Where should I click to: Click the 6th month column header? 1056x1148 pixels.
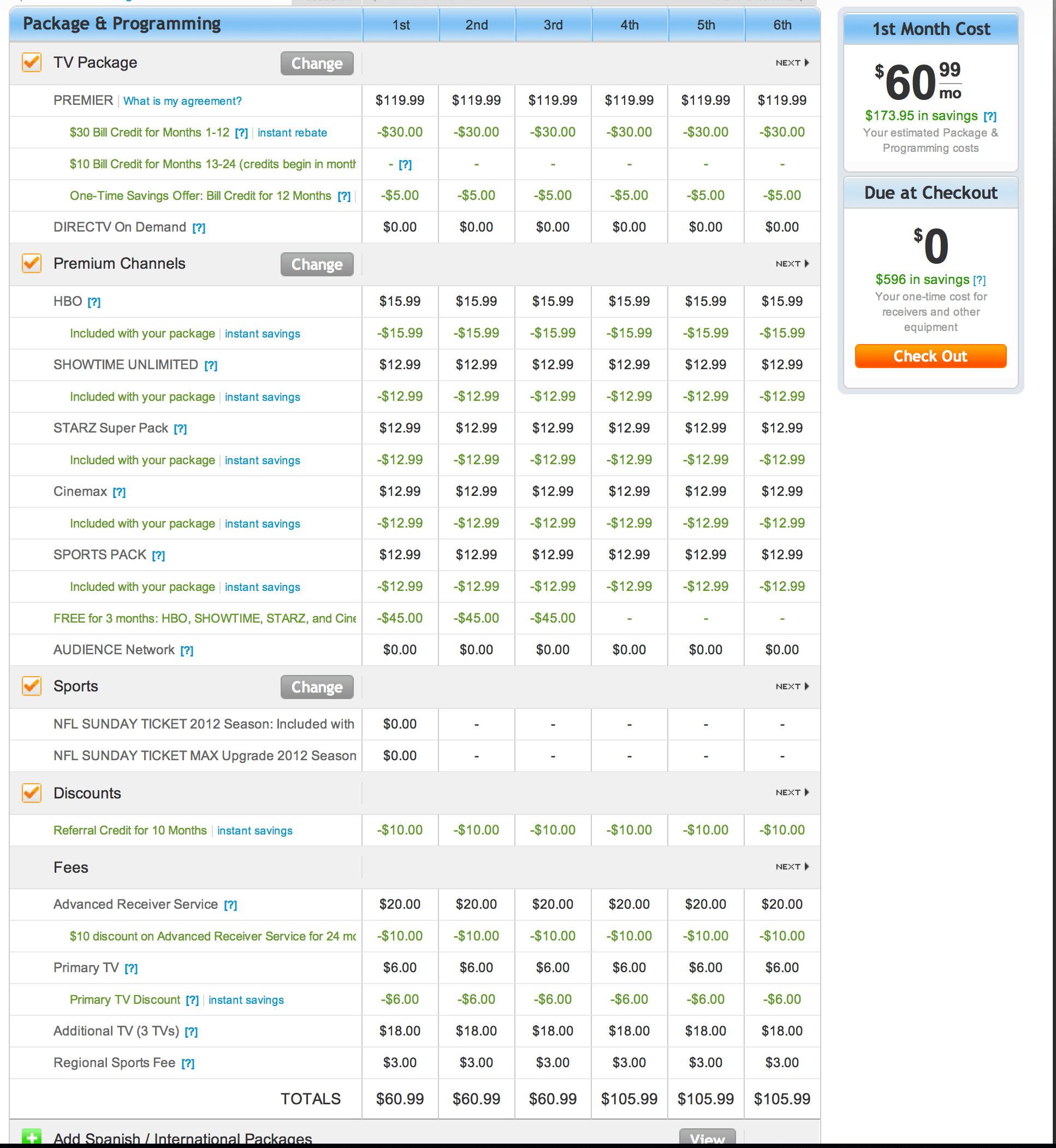[x=782, y=25]
